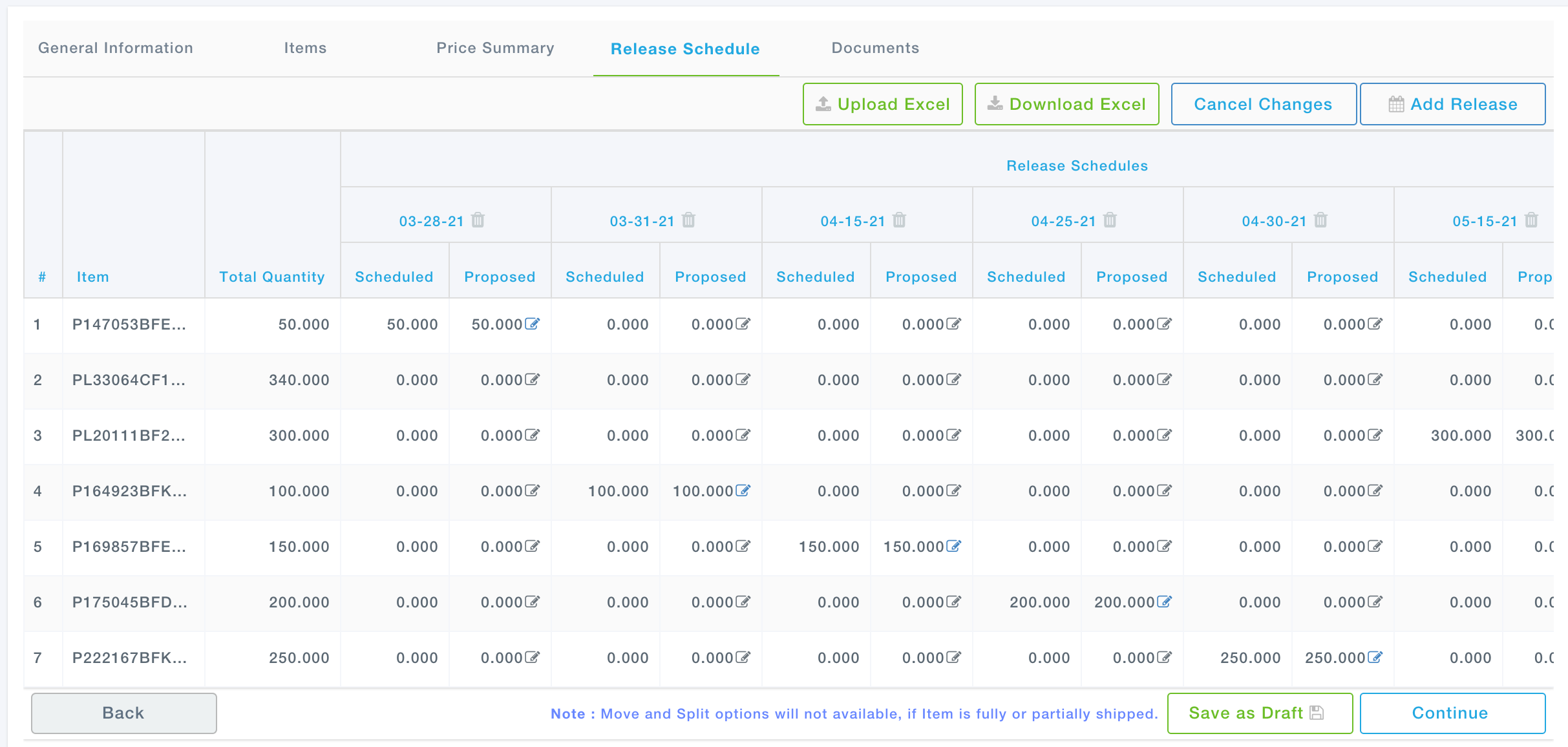Viewport: 1568px width, 747px height.
Task: Edit proposed 100.000 under 03-31-21 for row 4
Action: pyautogui.click(x=743, y=490)
